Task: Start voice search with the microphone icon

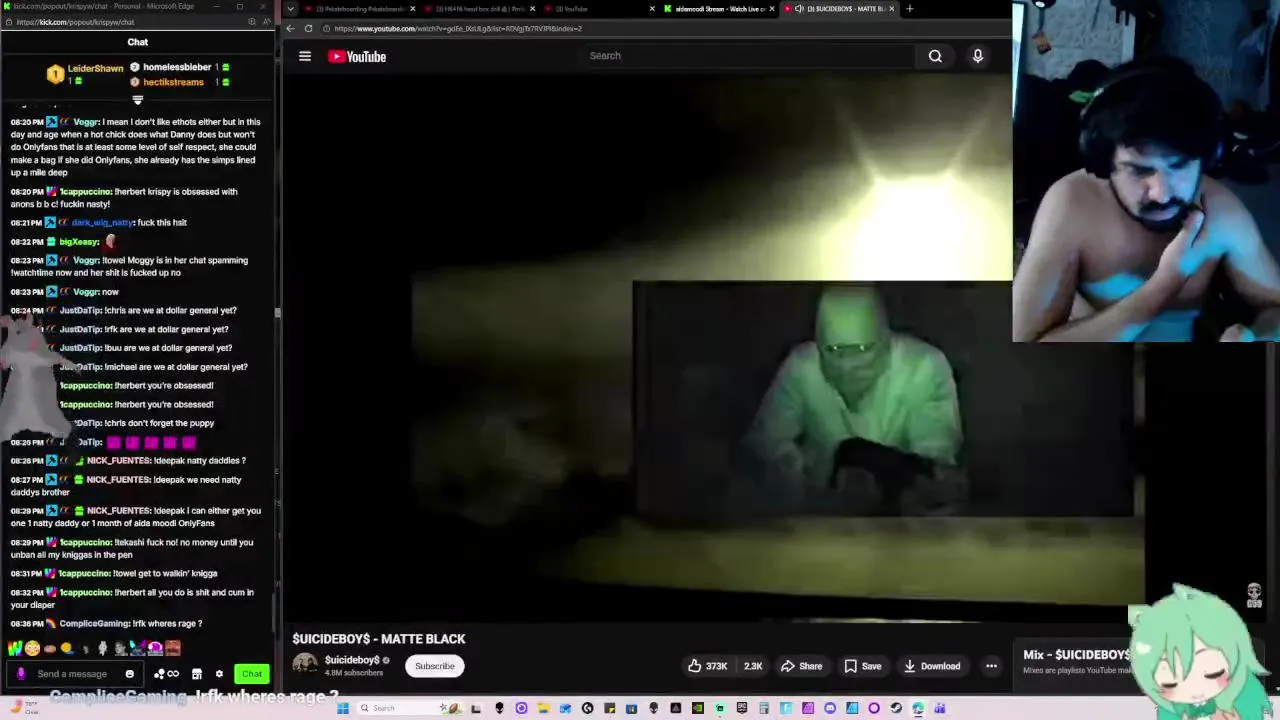Action: pyautogui.click(x=978, y=56)
